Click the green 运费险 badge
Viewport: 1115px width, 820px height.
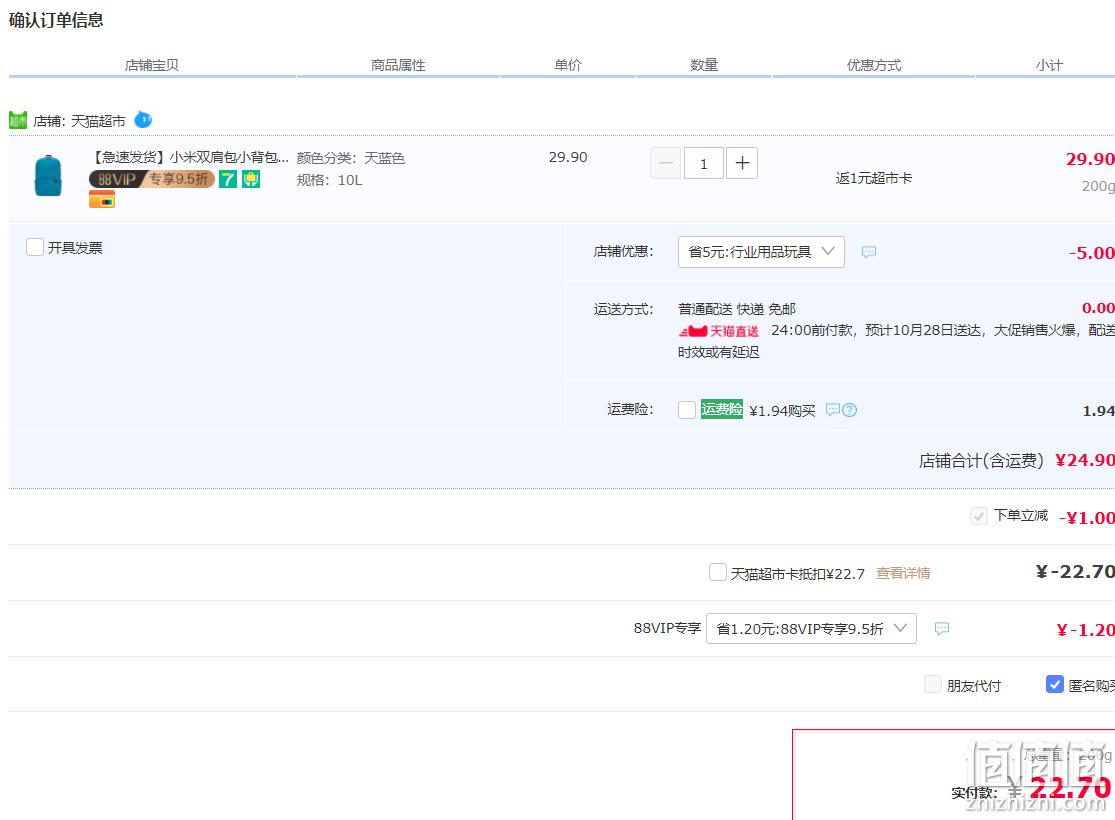722,409
